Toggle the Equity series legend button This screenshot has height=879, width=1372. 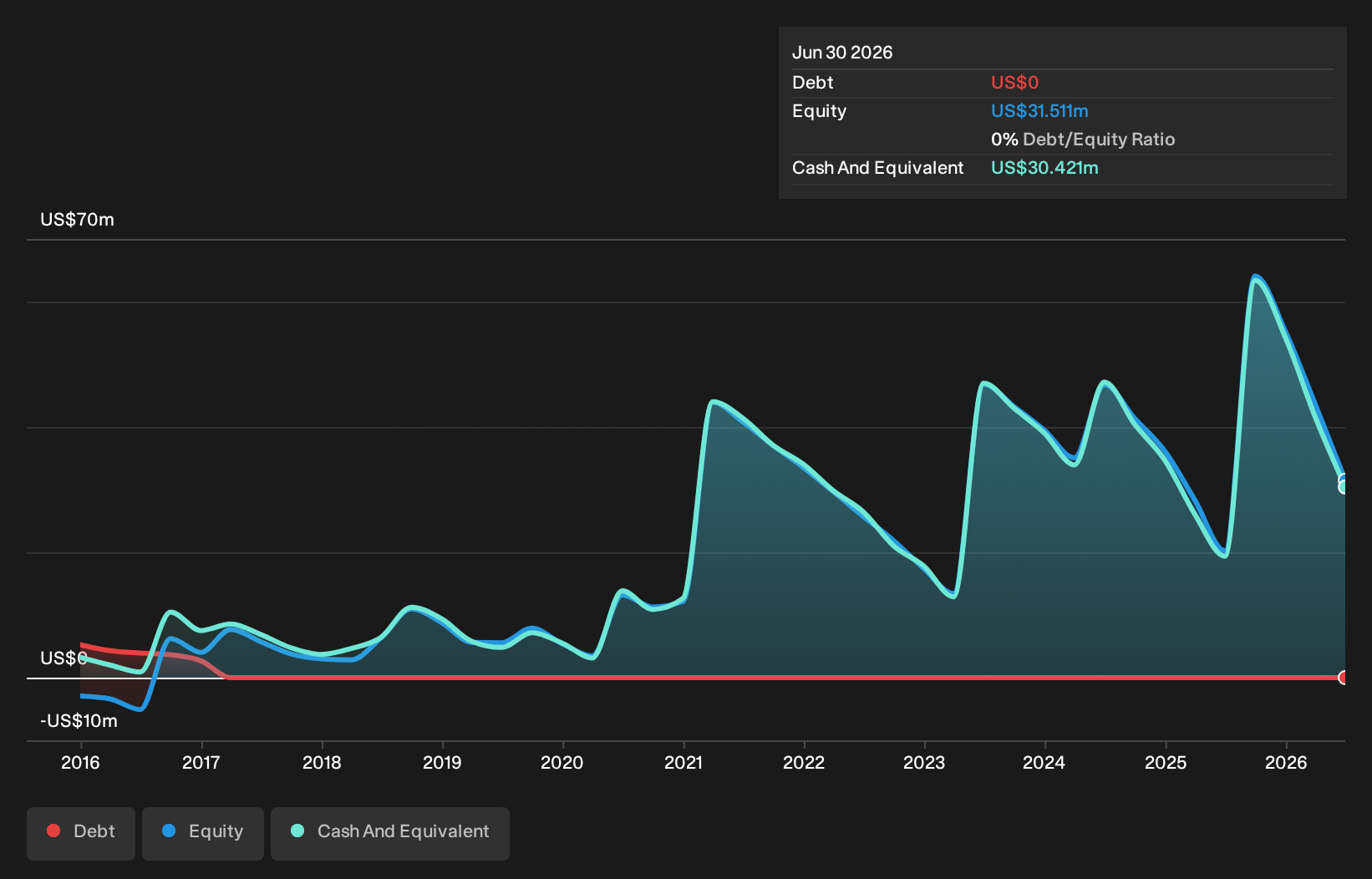[x=203, y=833]
